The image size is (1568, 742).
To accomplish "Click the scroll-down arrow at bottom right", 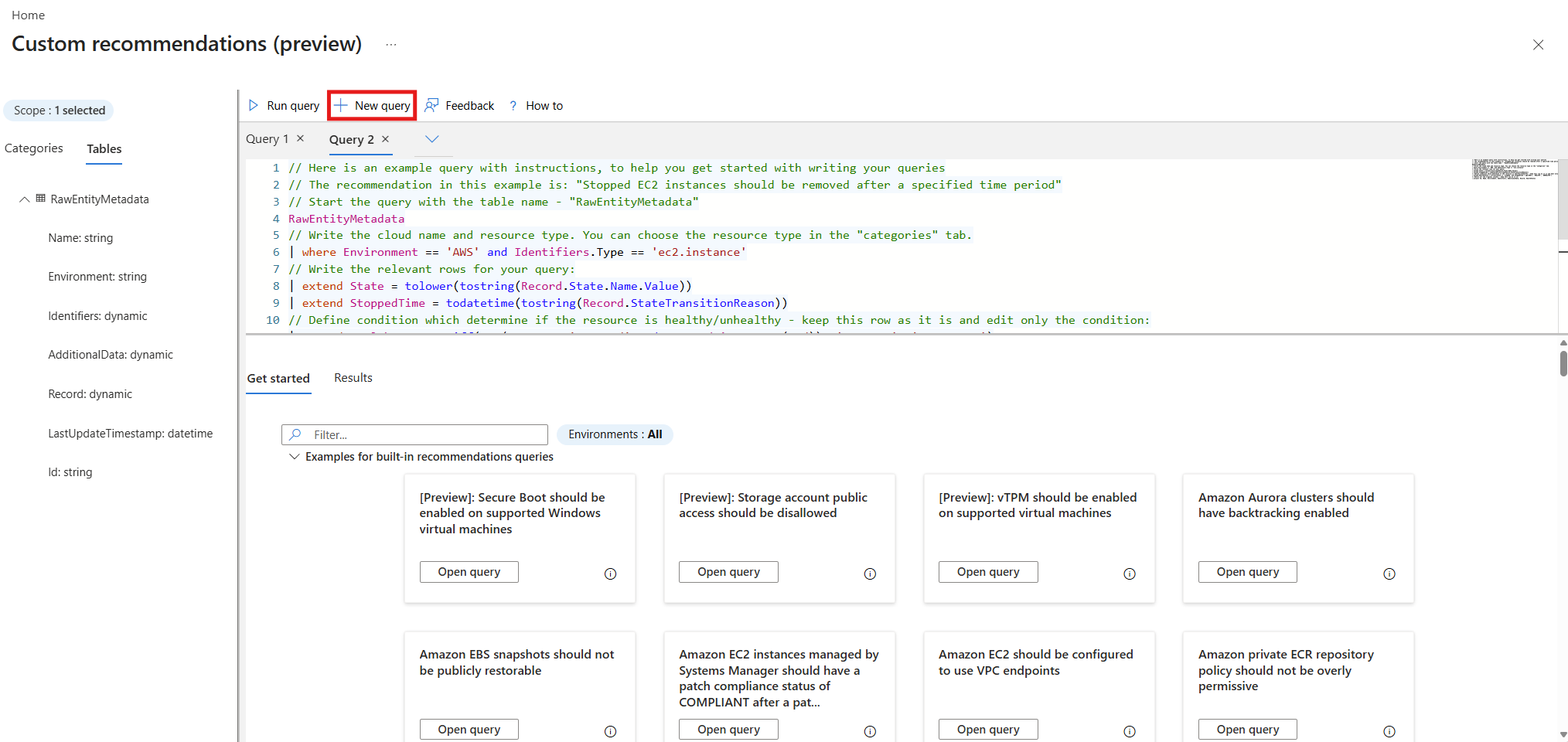I will tap(1563, 735).
